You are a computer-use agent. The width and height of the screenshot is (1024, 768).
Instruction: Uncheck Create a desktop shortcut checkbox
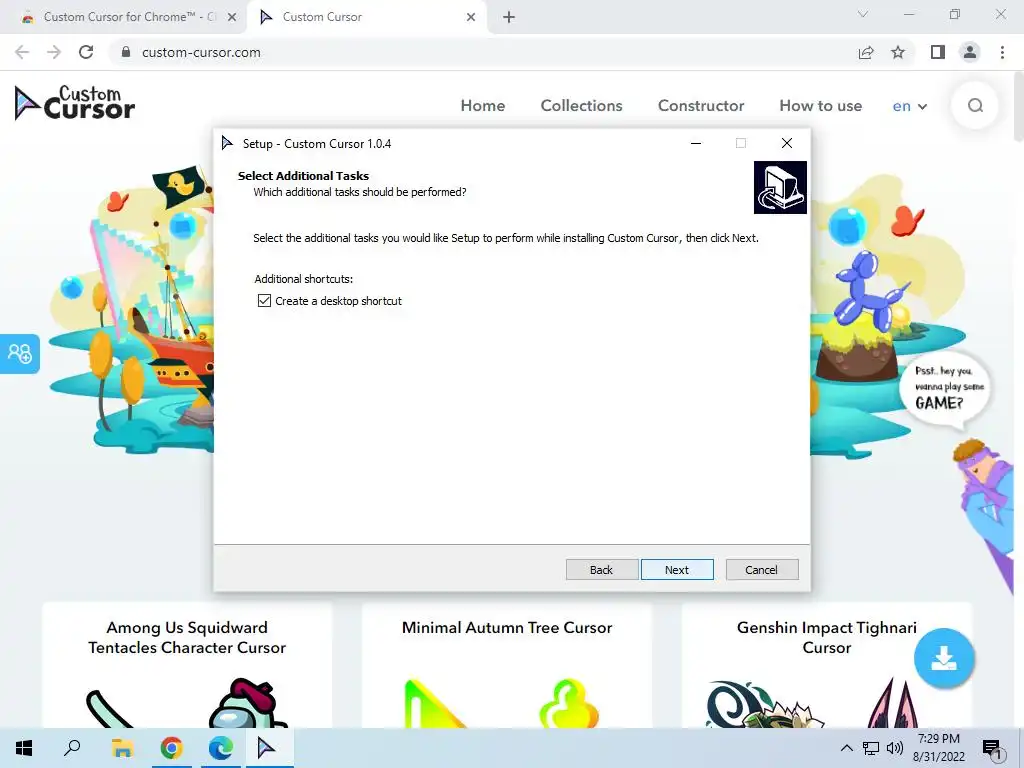click(x=264, y=300)
